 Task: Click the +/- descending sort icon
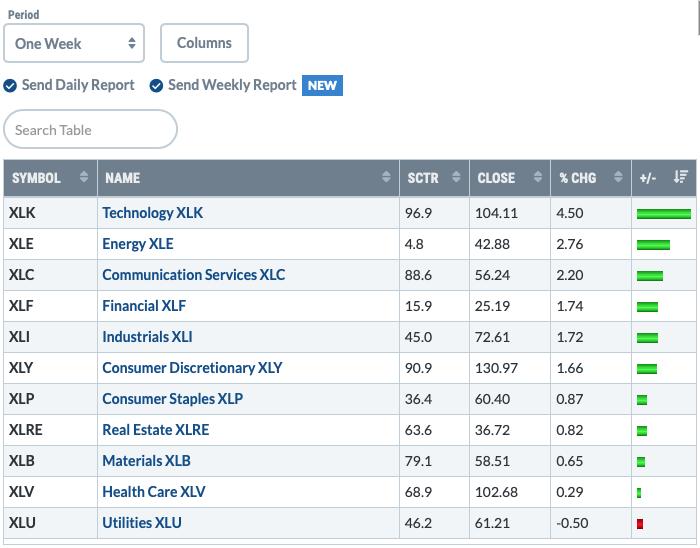681,177
